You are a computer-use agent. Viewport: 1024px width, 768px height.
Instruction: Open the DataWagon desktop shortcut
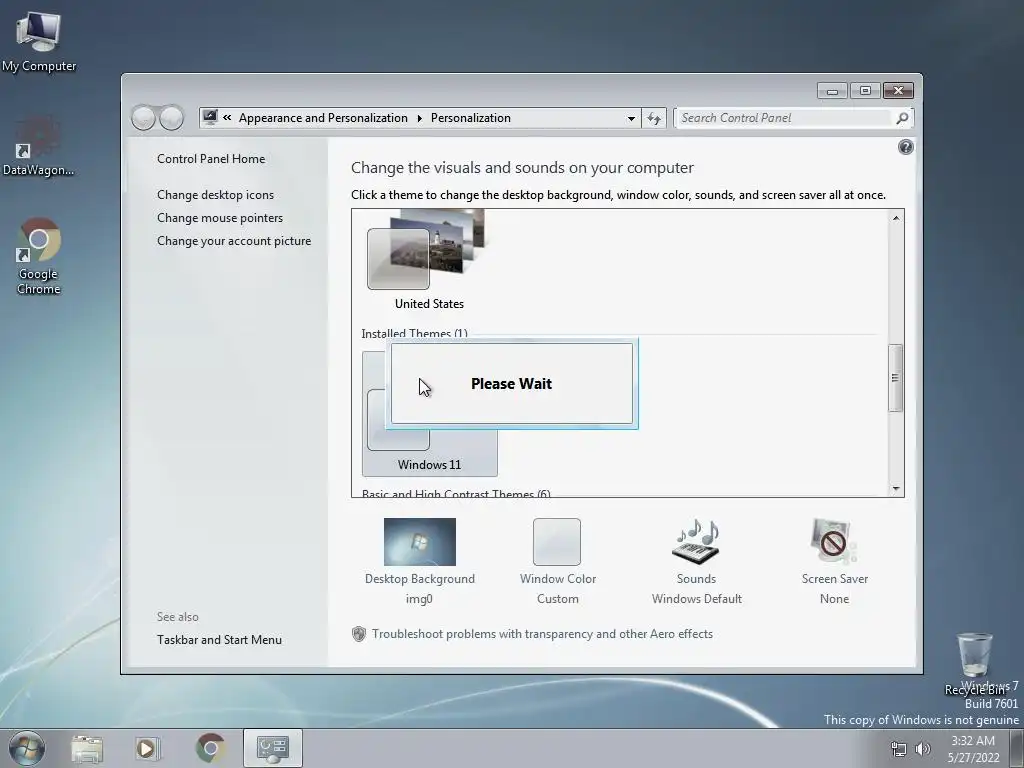click(x=39, y=146)
